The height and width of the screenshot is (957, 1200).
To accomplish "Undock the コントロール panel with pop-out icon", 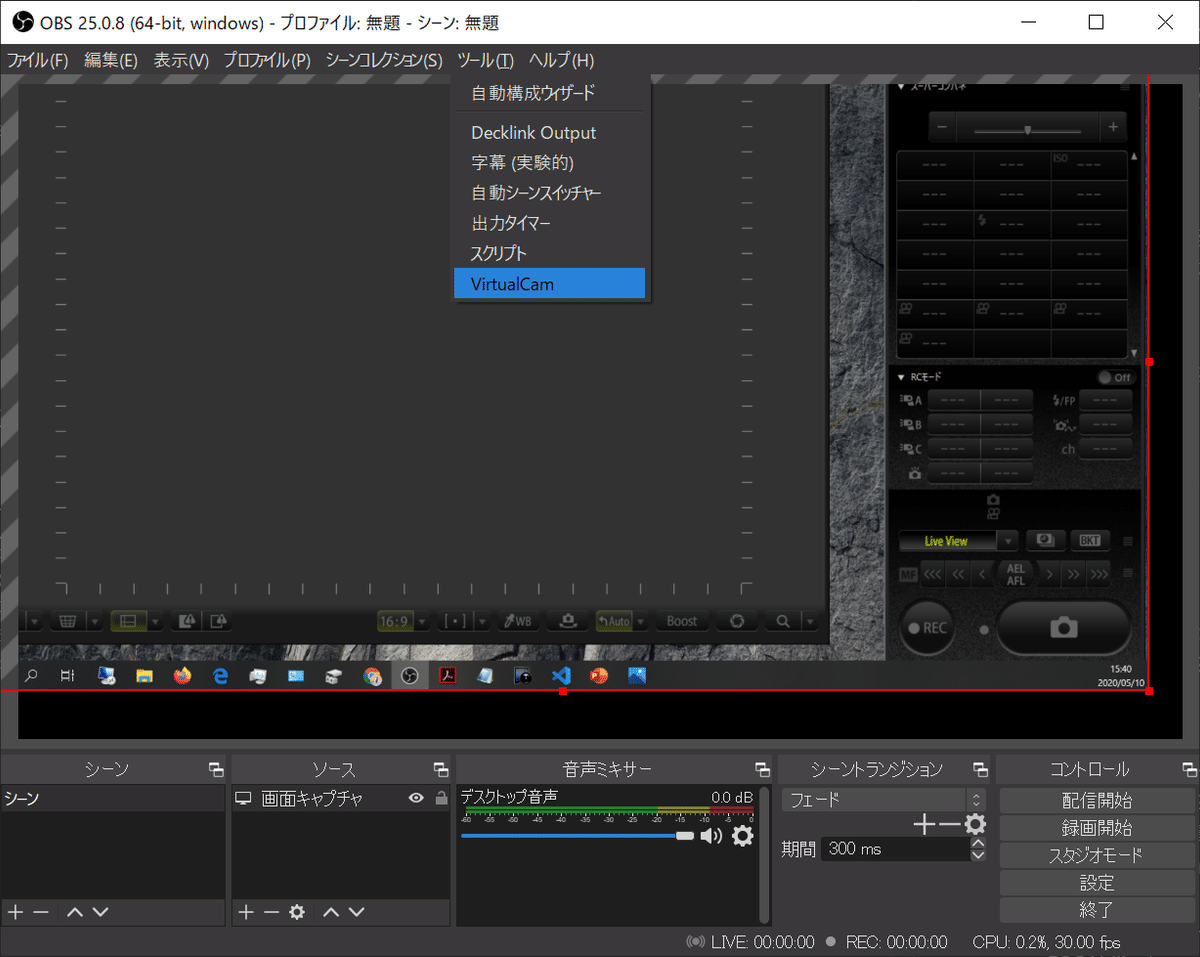I will pos(1189,769).
